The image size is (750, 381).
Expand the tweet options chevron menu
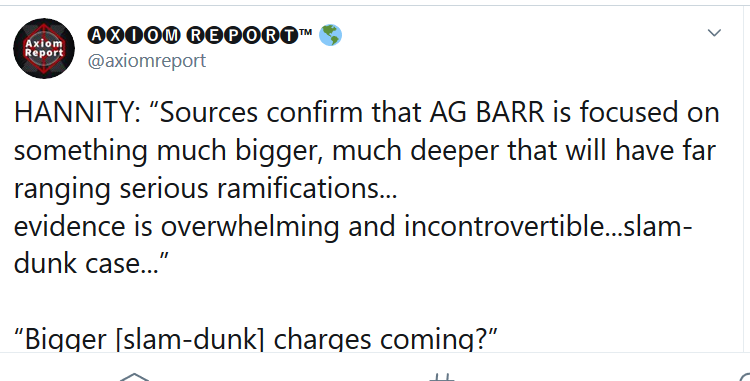(714, 33)
